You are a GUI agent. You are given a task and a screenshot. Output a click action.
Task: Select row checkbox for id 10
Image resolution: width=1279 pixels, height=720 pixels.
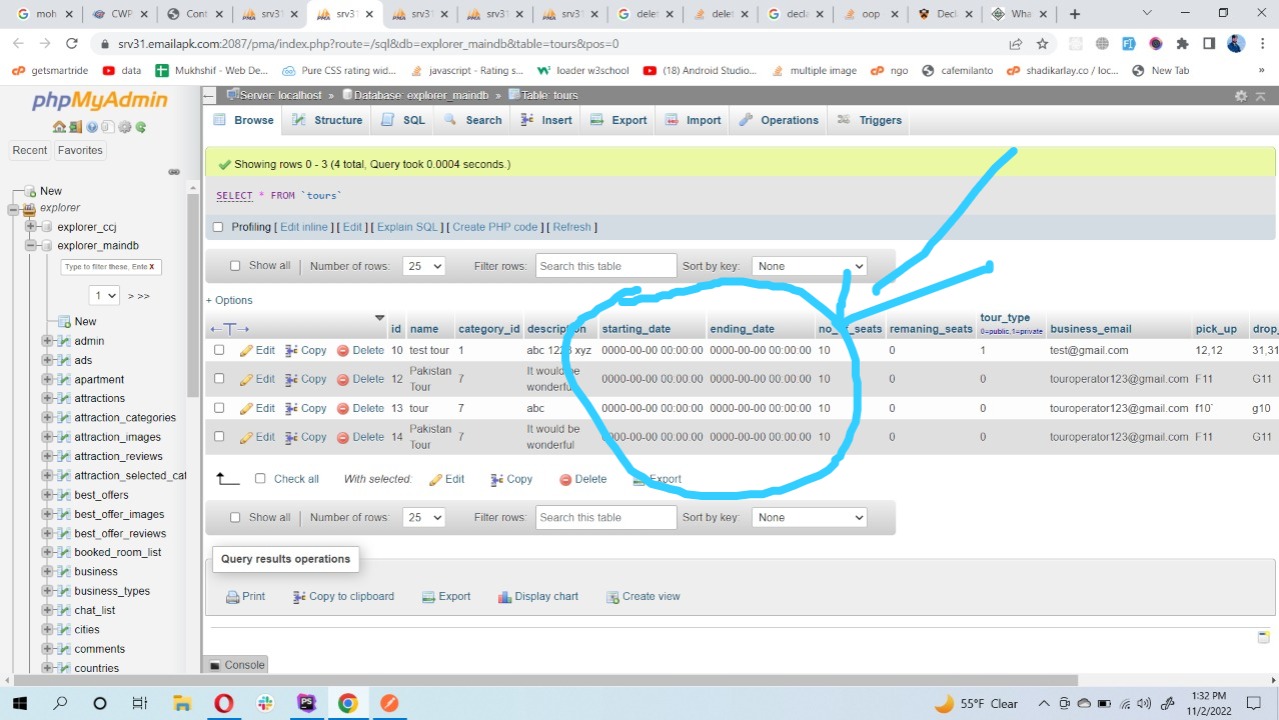point(219,350)
